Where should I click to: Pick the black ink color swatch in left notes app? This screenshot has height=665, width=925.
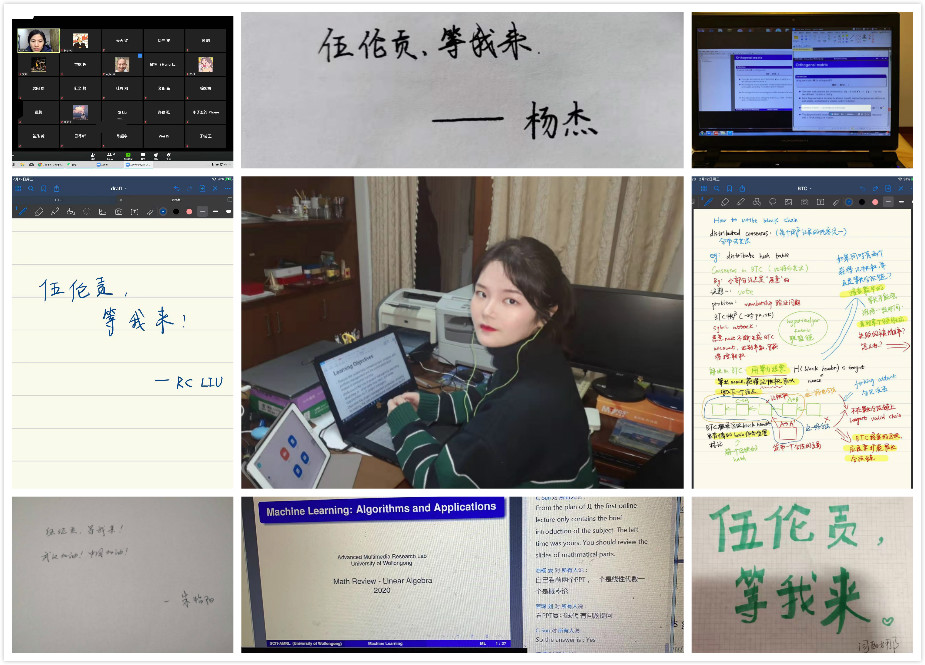click(175, 211)
